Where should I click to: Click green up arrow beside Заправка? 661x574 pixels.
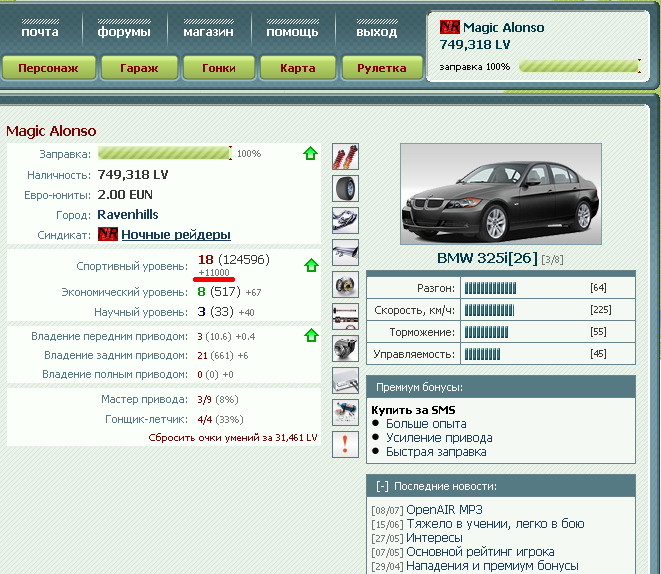[311, 153]
